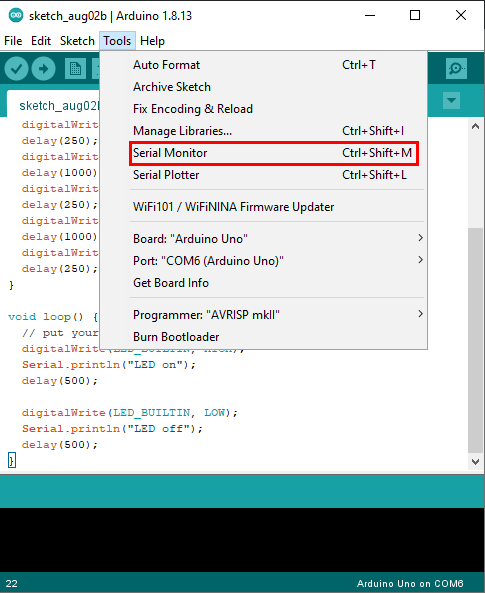Click scrollbar down arrow in editor
This screenshot has height=593, width=485.
pyautogui.click(x=476, y=462)
